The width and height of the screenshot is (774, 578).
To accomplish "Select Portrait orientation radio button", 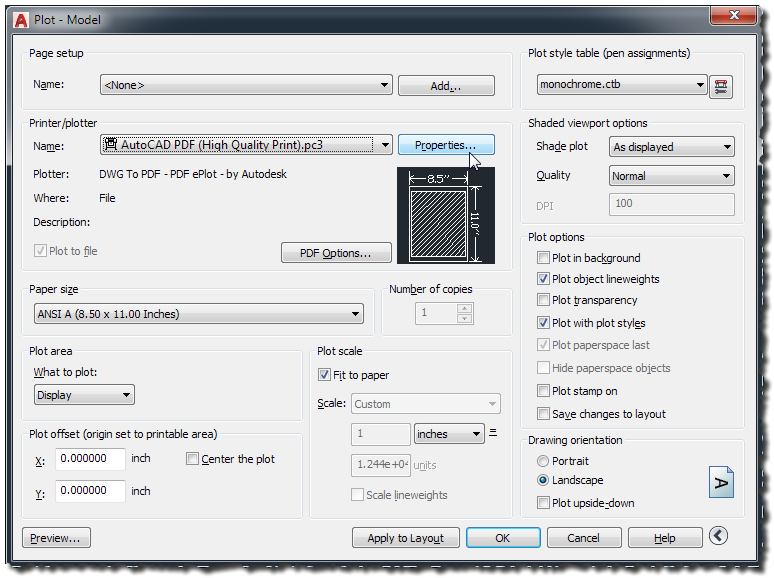I will tap(542, 461).
